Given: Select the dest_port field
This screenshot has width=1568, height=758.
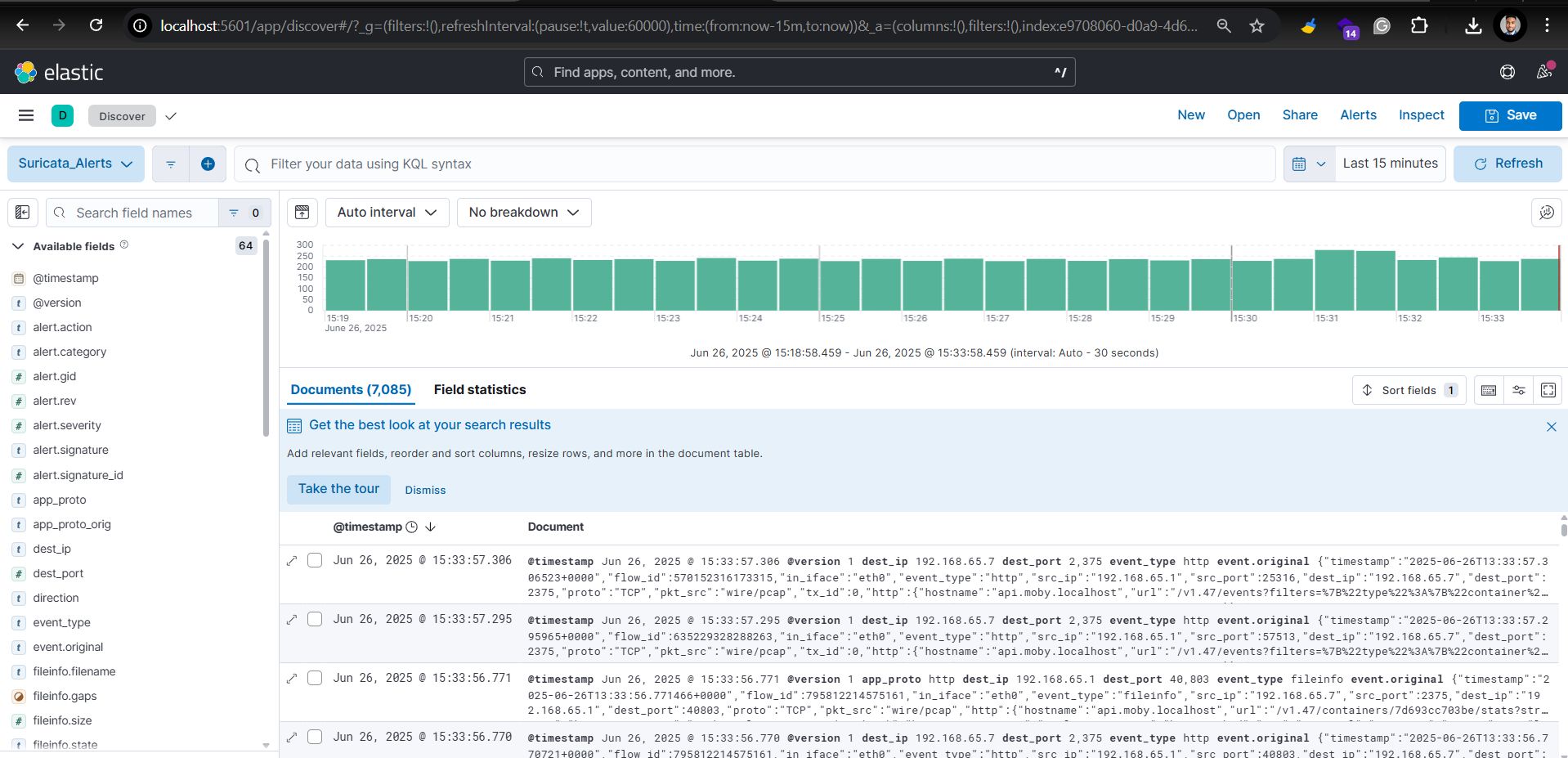Looking at the screenshot, I should (x=58, y=573).
